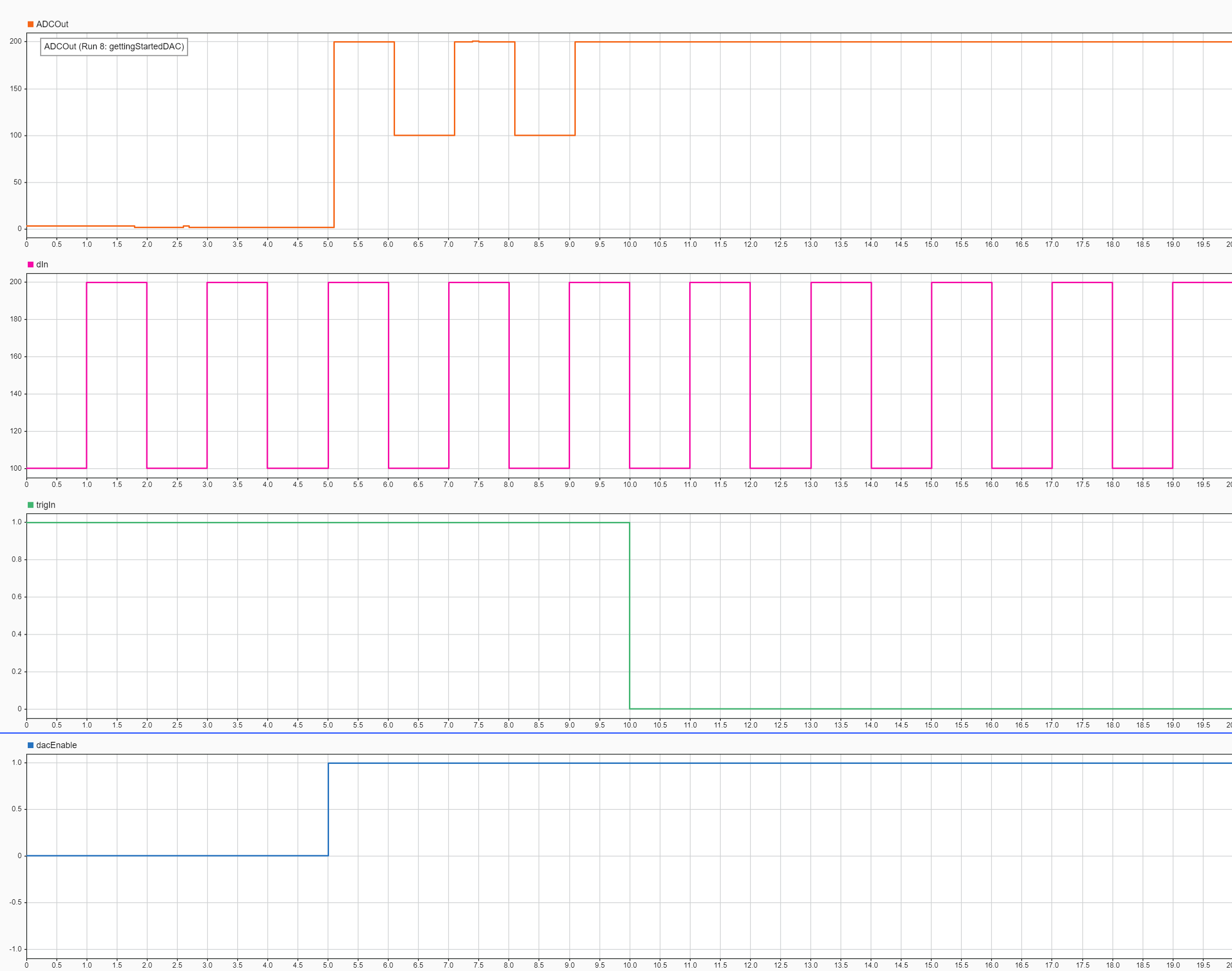Screen dimensions: 1232x971
Task: Click the pink dIn legend color swatch
Action: [31, 265]
